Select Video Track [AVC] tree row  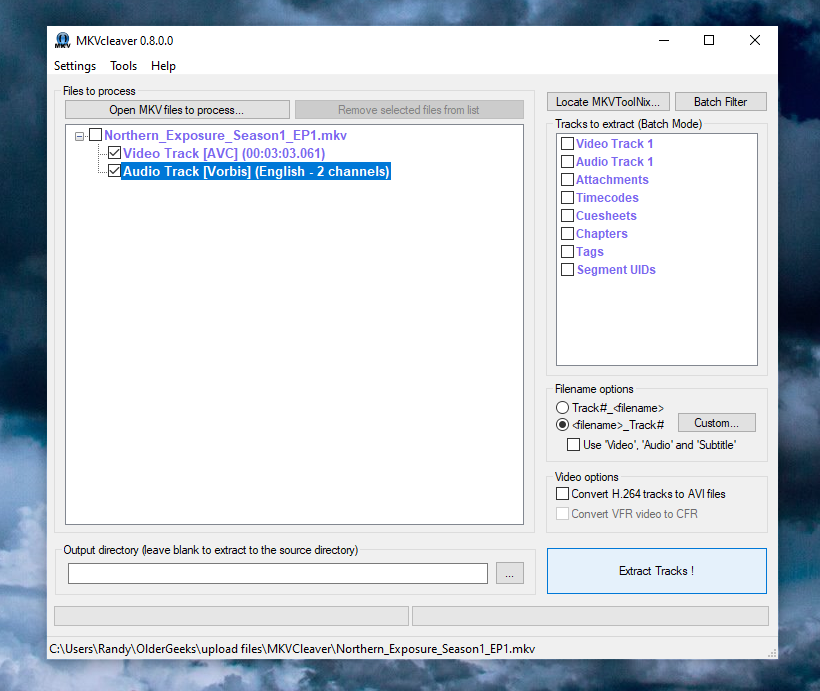point(224,153)
